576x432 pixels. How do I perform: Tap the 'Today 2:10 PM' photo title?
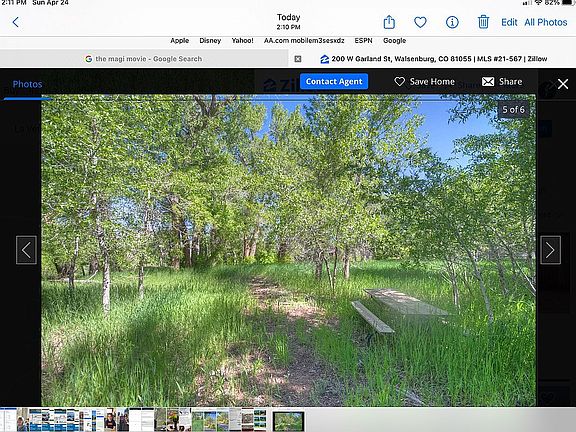coord(288,22)
